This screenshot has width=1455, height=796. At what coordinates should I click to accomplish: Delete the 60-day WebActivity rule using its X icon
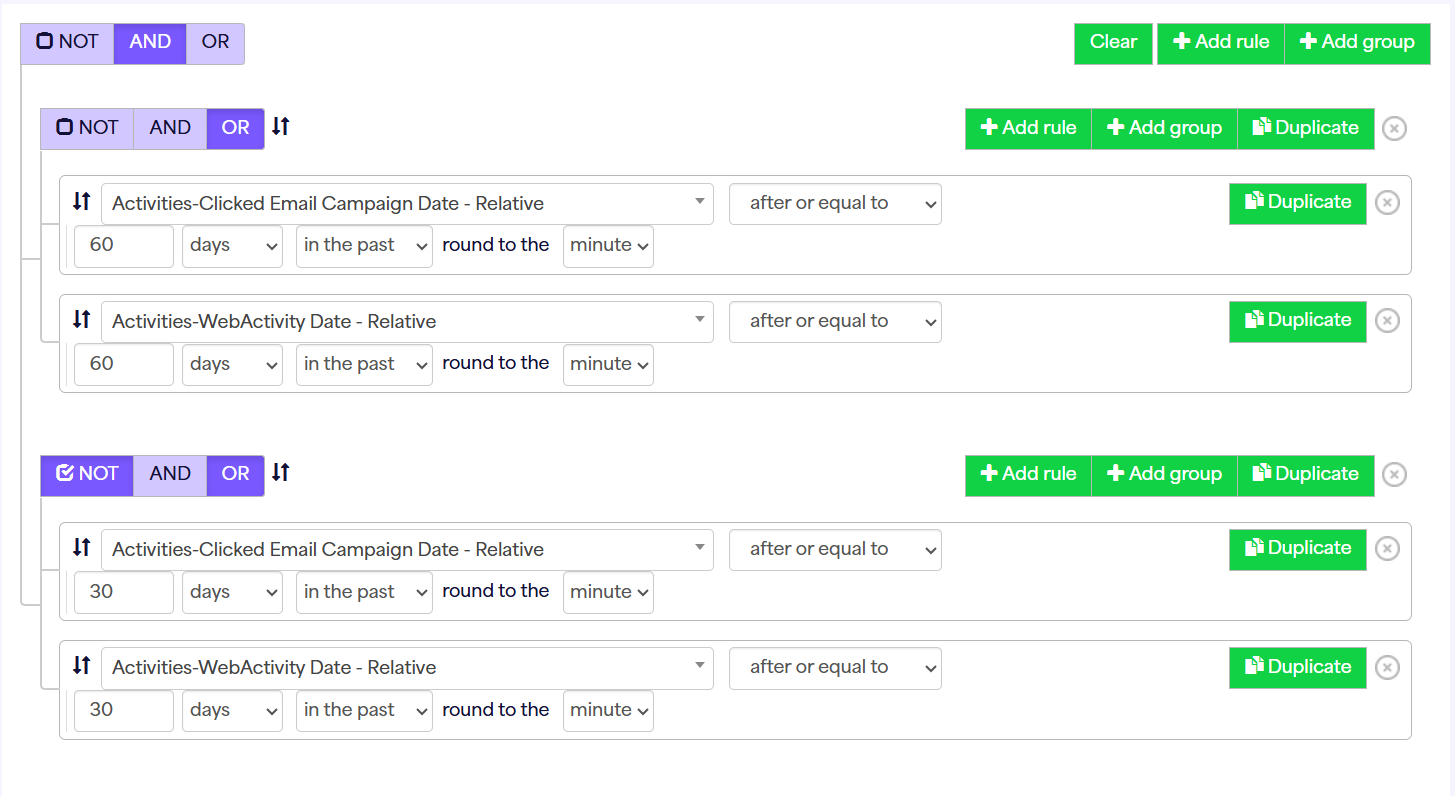coord(1387,321)
